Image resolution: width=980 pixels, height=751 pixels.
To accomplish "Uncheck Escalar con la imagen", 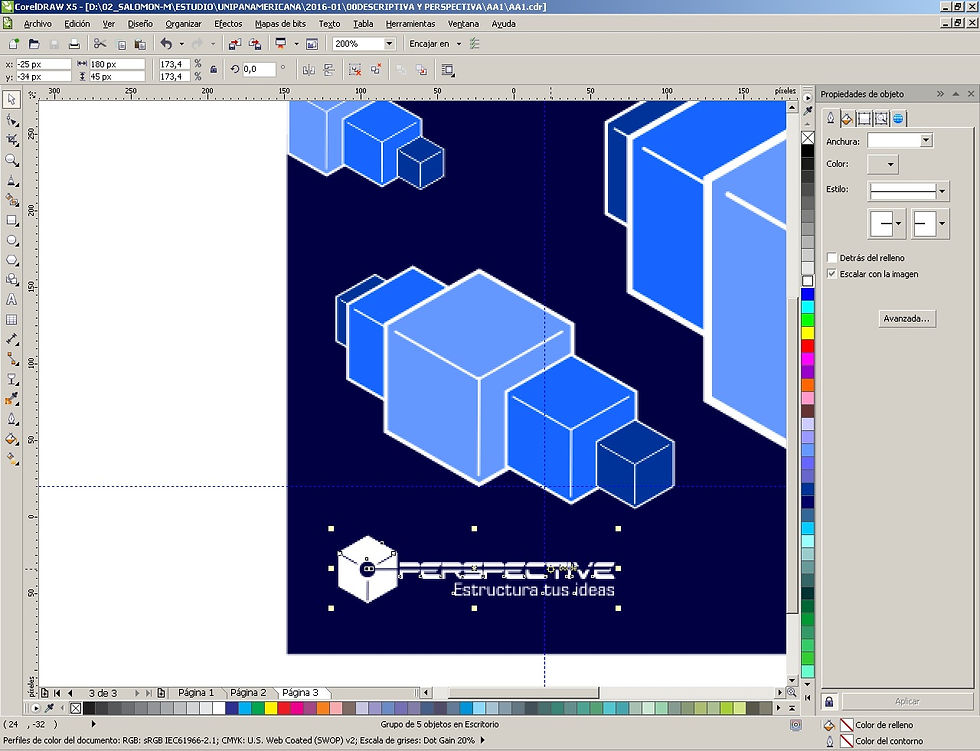I will [x=832, y=274].
